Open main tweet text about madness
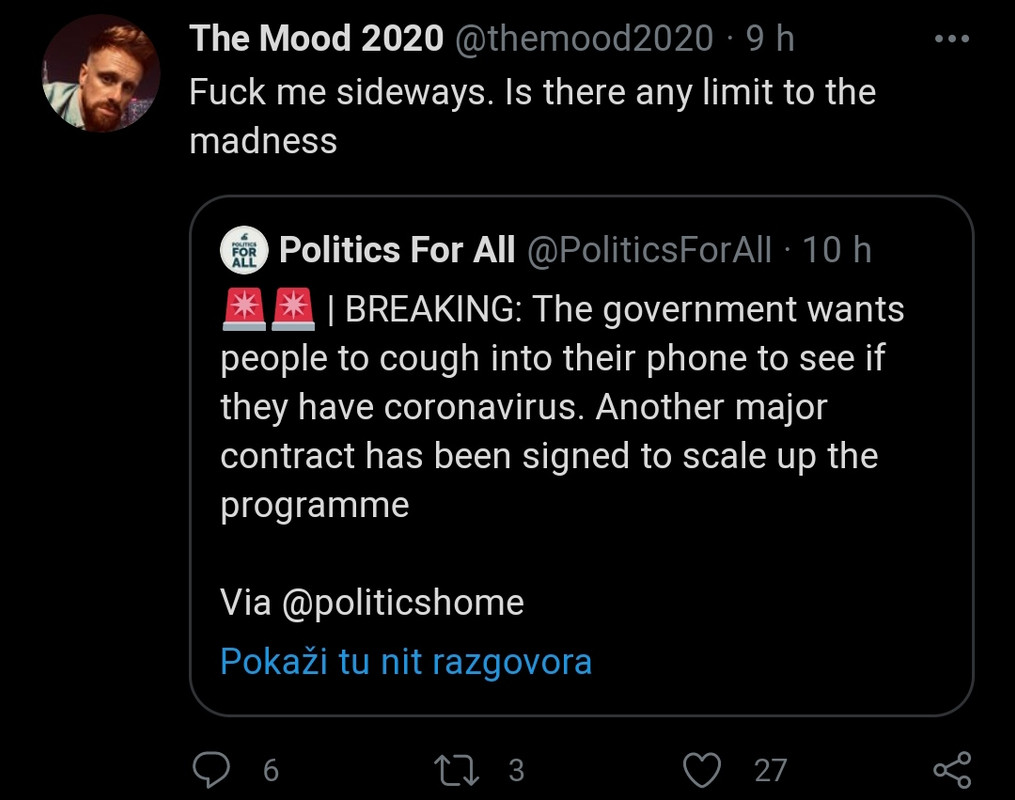This screenshot has width=1015, height=800. coord(533,117)
